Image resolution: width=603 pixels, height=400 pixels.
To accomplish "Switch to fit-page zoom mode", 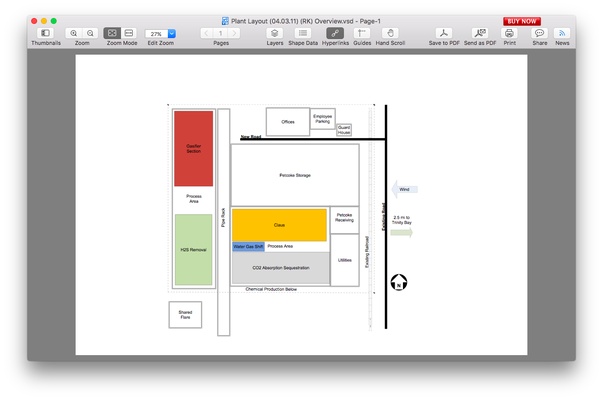I will point(112,34).
